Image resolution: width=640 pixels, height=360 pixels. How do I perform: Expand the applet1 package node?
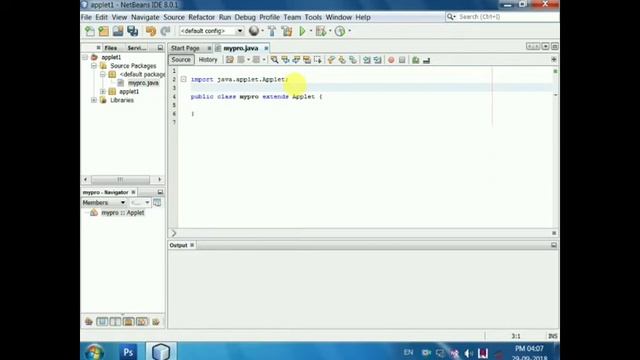103,91
